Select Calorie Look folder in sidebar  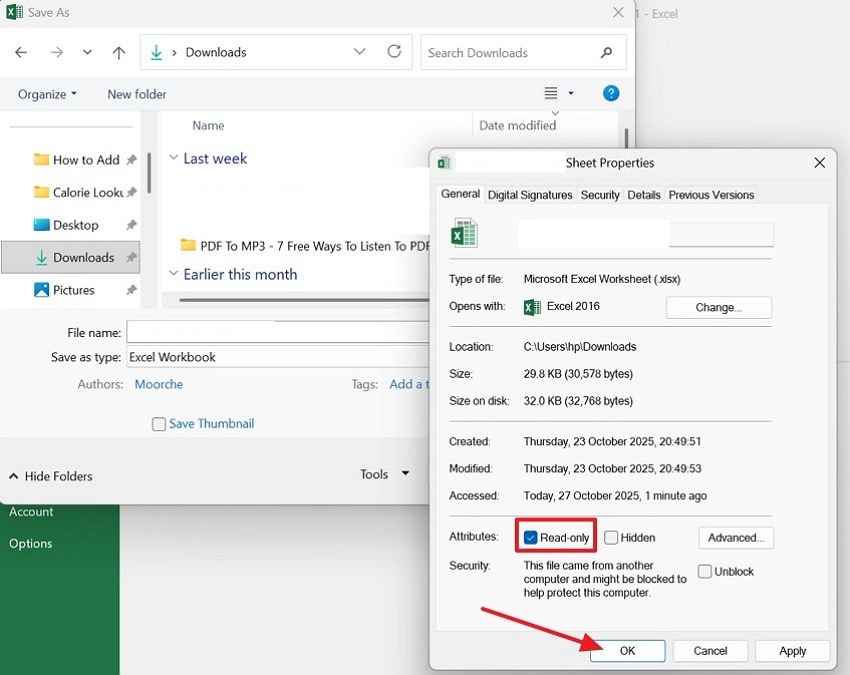click(x=79, y=192)
